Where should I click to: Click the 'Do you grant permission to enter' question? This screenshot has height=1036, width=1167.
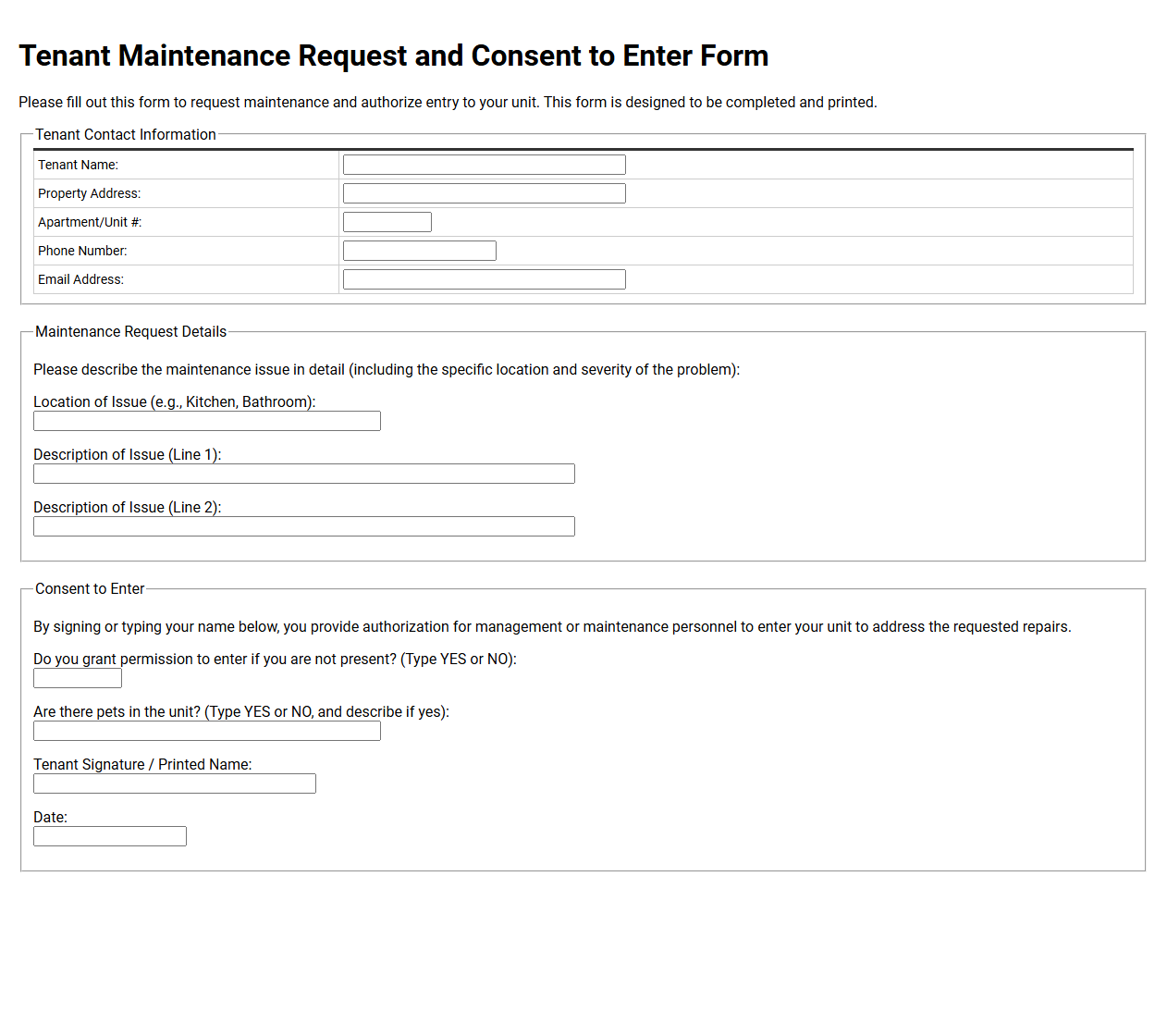[275, 659]
